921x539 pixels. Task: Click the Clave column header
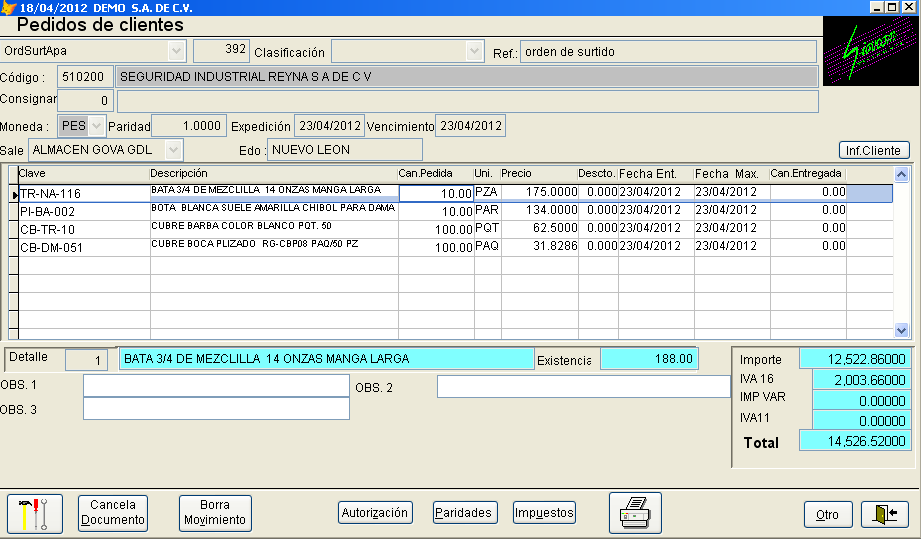point(83,173)
